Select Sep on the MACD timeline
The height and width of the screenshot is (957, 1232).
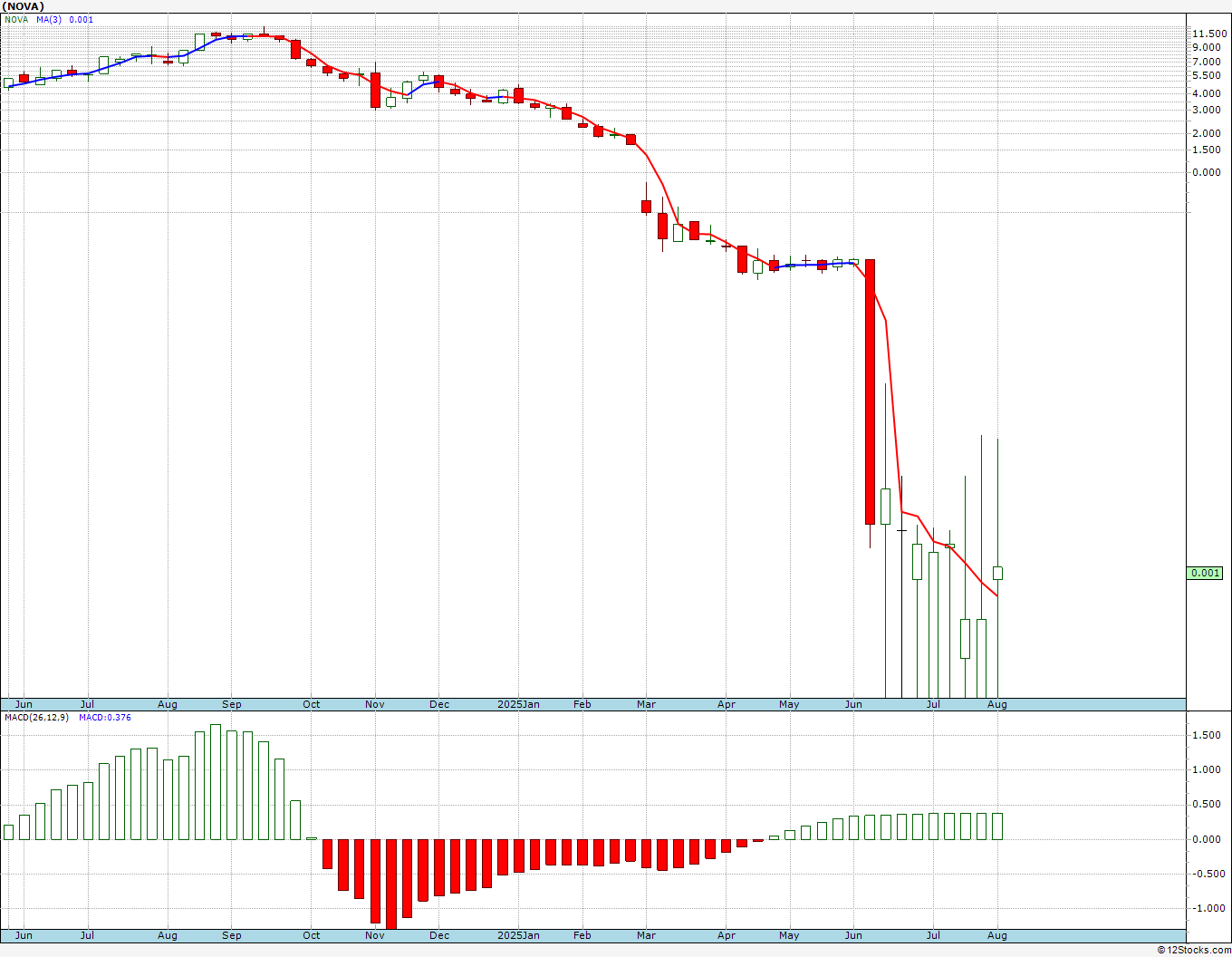pyautogui.click(x=232, y=935)
